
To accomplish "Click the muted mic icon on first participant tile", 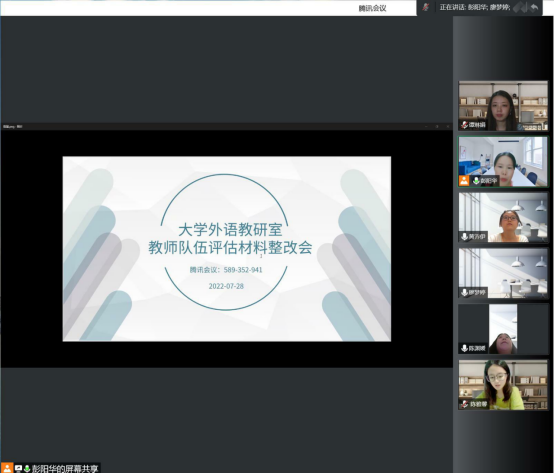I will click(465, 125).
